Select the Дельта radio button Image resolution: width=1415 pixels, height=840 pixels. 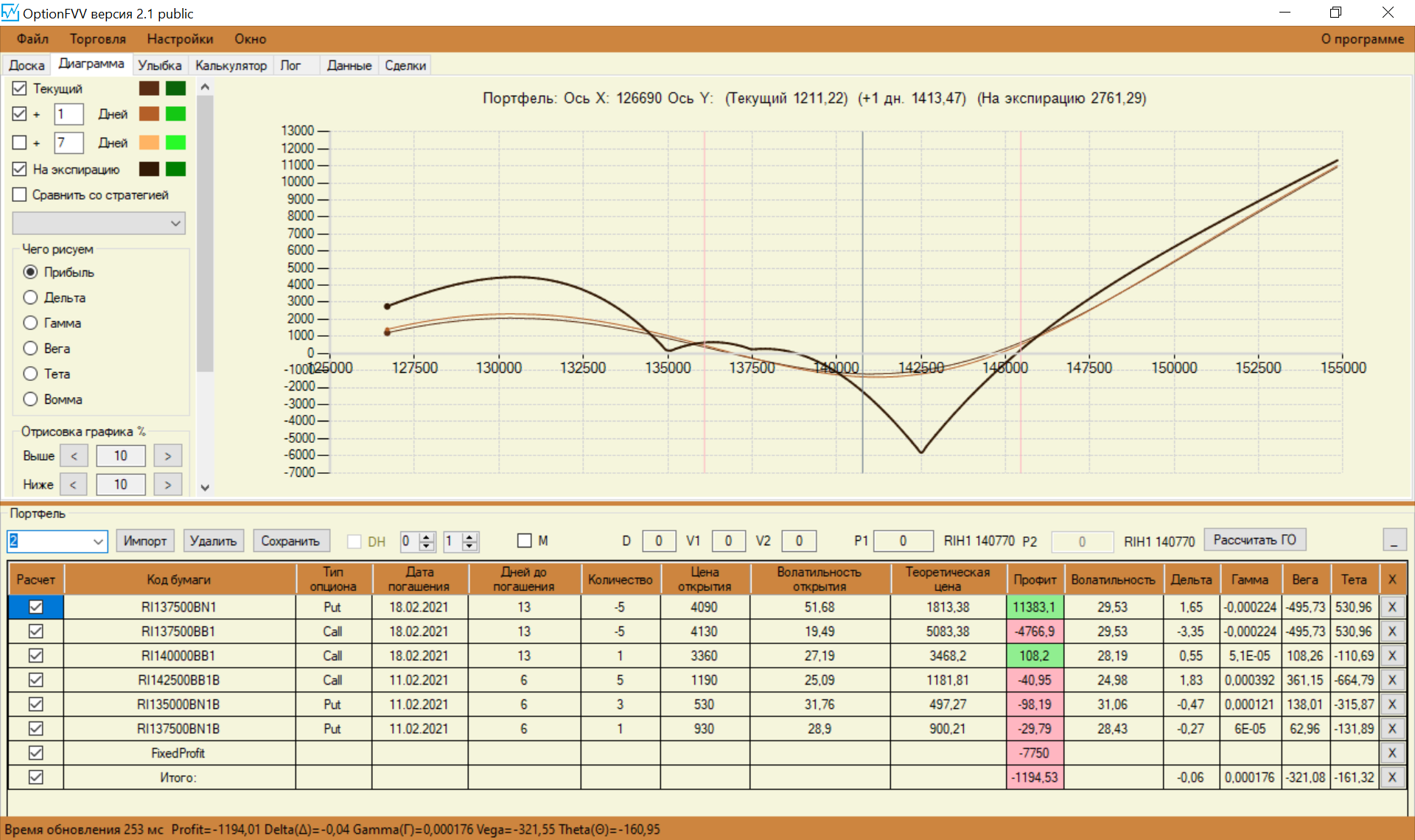(30, 298)
